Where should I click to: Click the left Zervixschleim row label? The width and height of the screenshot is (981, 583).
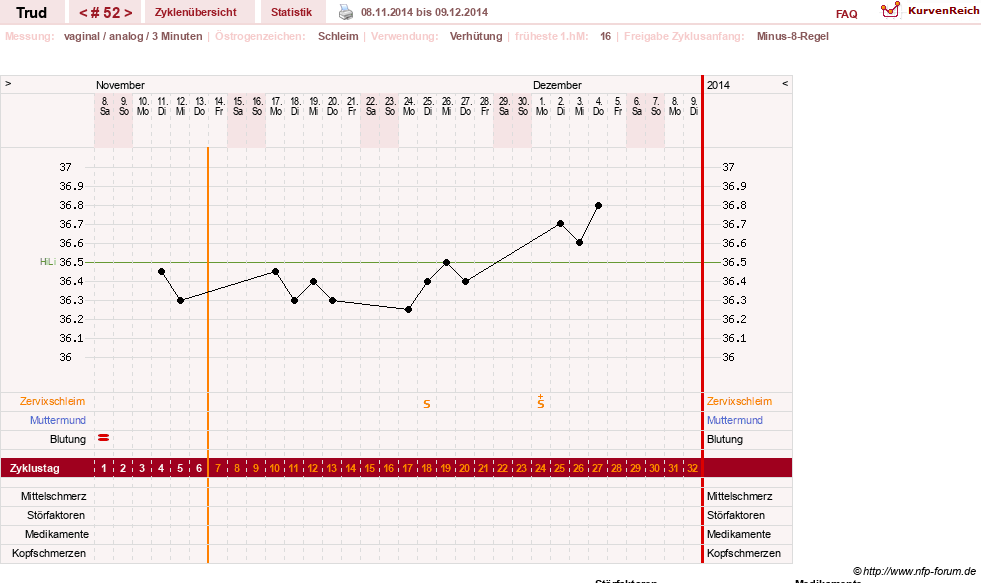click(53, 401)
